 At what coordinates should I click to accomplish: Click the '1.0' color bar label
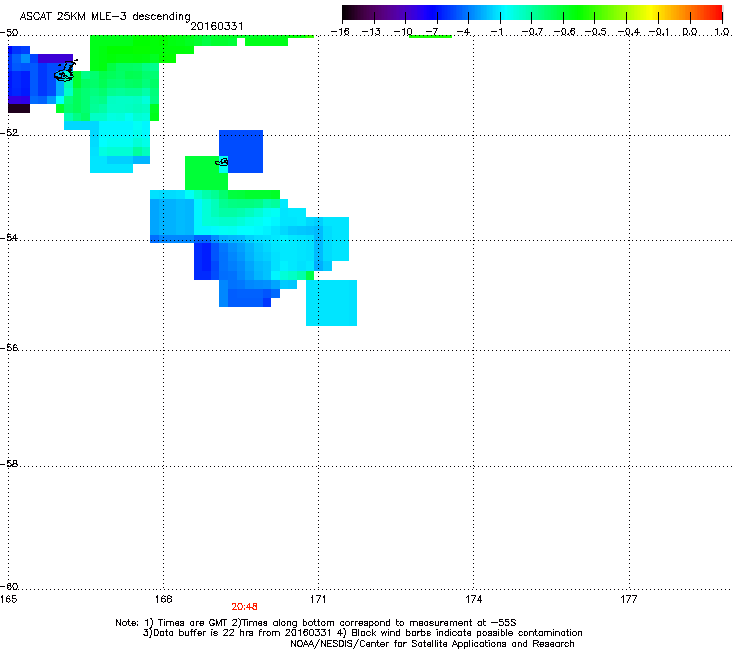pyautogui.click(x=722, y=32)
